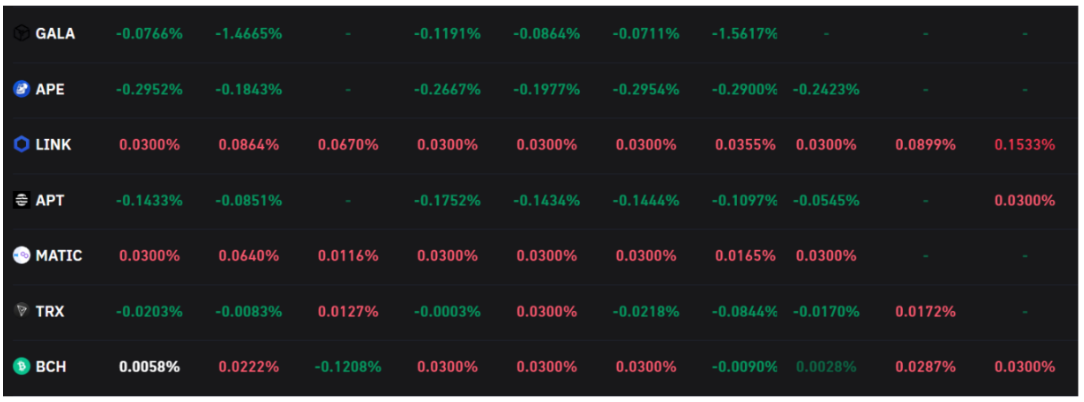Open the BCH symbol name
1084x402 pixels.
point(51,367)
